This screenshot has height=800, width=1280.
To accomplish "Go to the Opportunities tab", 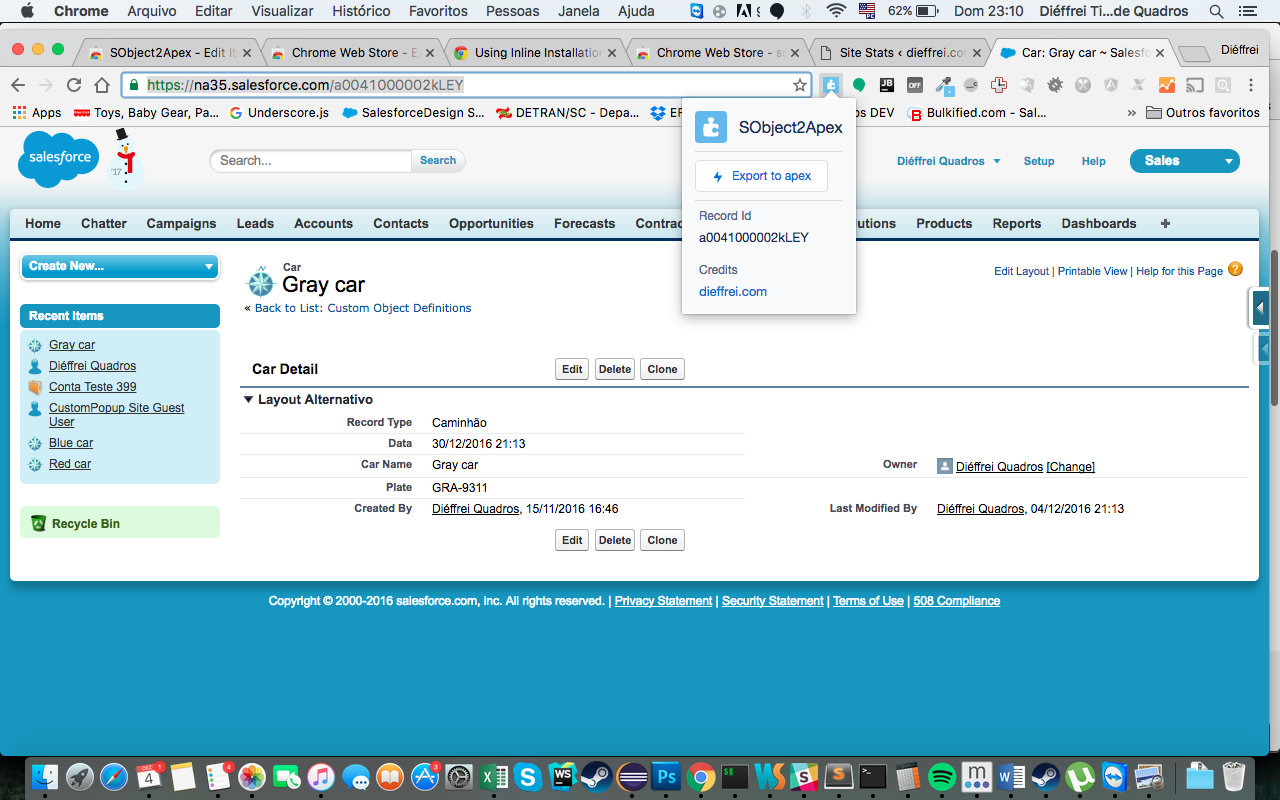I will (491, 223).
